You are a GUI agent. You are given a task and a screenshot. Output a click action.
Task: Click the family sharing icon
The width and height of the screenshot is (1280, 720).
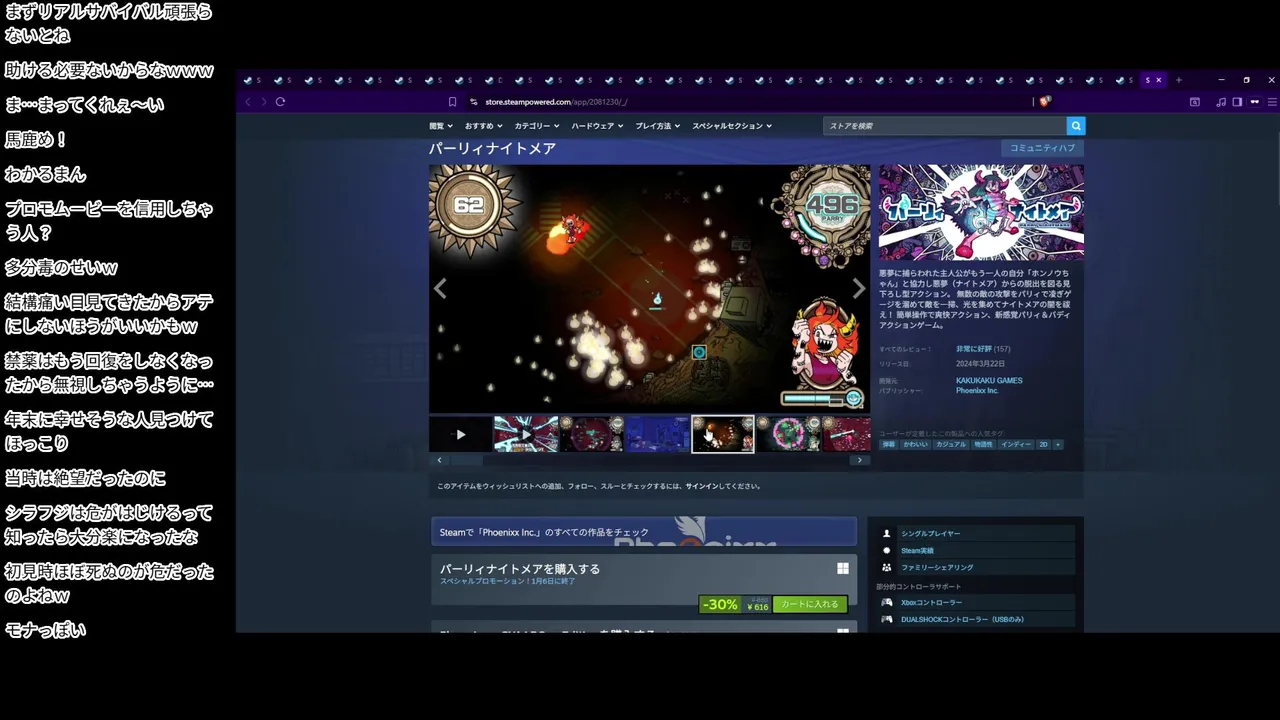886,567
